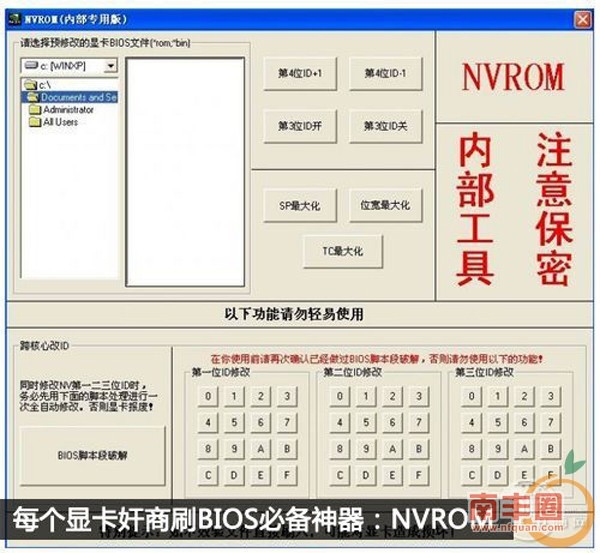Image resolution: width=600 pixels, height=553 pixels.
Task: Click the c:\ root folder icon
Action: tap(32, 85)
